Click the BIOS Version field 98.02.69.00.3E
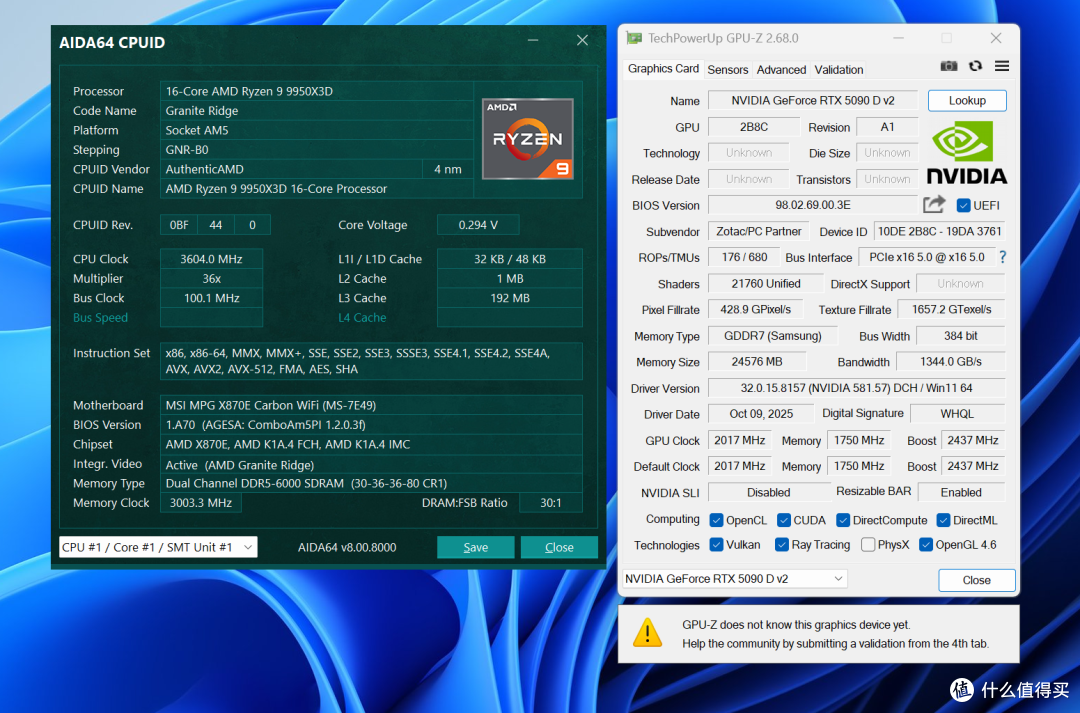The height and width of the screenshot is (713, 1080). [x=813, y=205]
